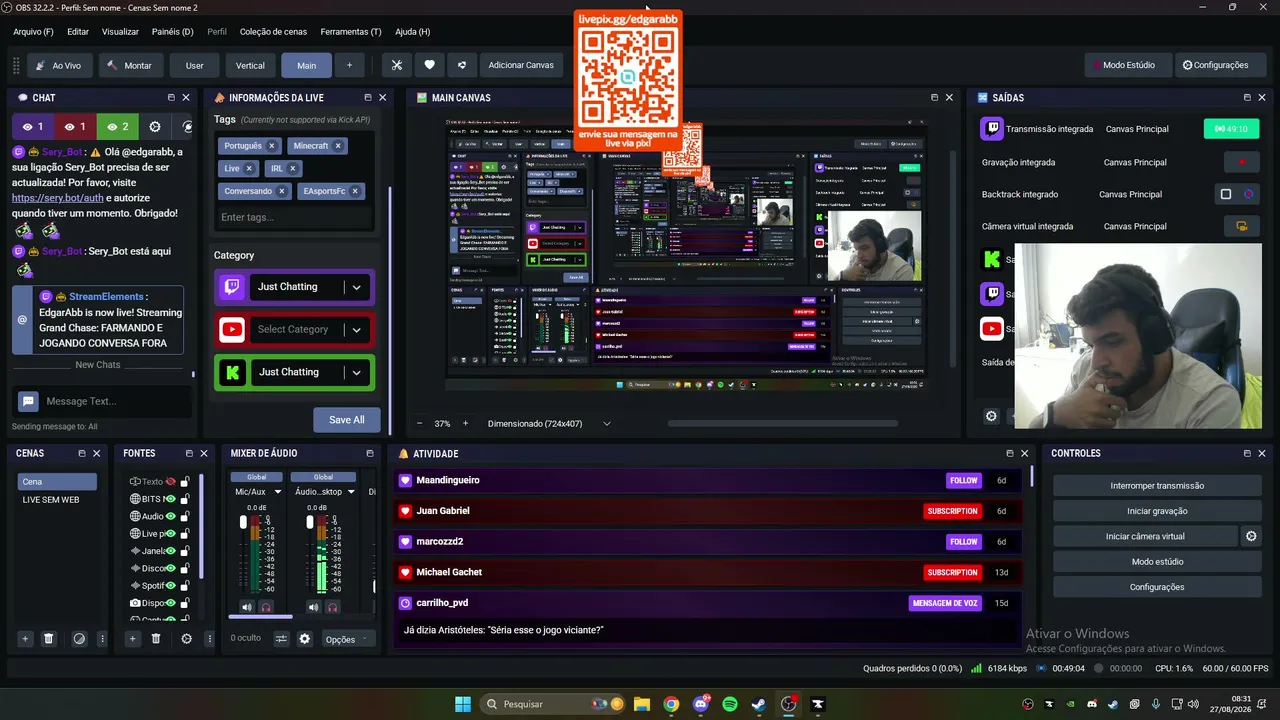Mute the Mic/Aux speaker icon
The width and height of the screenshot is (1280, 720).
[x=247, y=607]
